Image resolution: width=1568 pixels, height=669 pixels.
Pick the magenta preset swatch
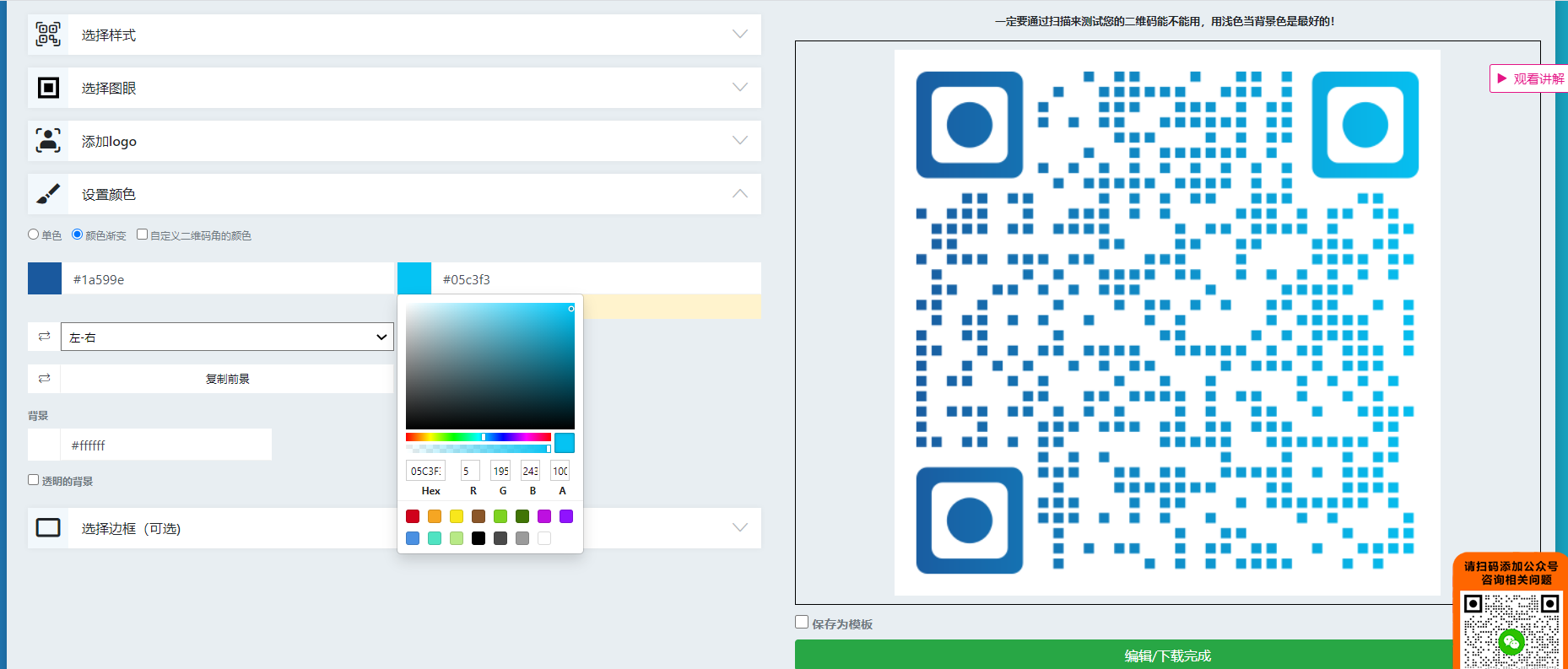coord(544,516)
